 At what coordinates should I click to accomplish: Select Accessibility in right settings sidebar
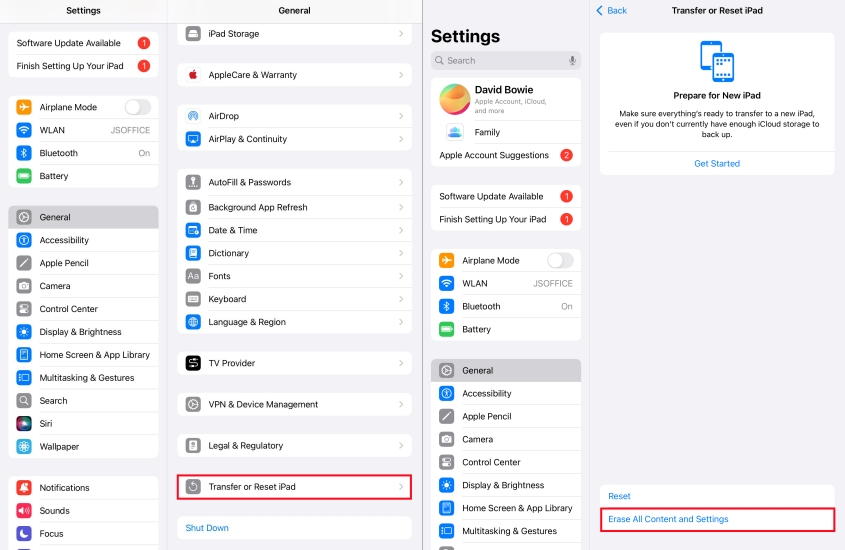click(506, 393)
